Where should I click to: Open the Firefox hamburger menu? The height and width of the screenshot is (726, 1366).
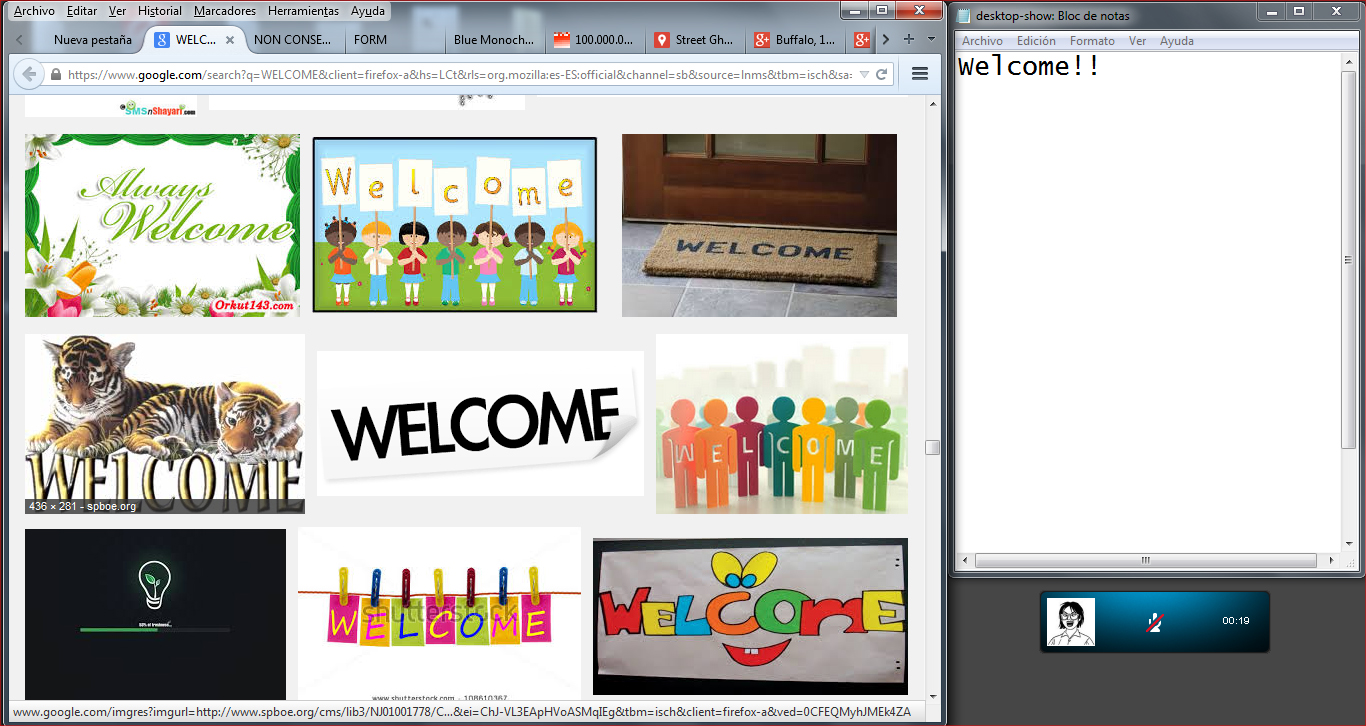(x=920, y=74)
